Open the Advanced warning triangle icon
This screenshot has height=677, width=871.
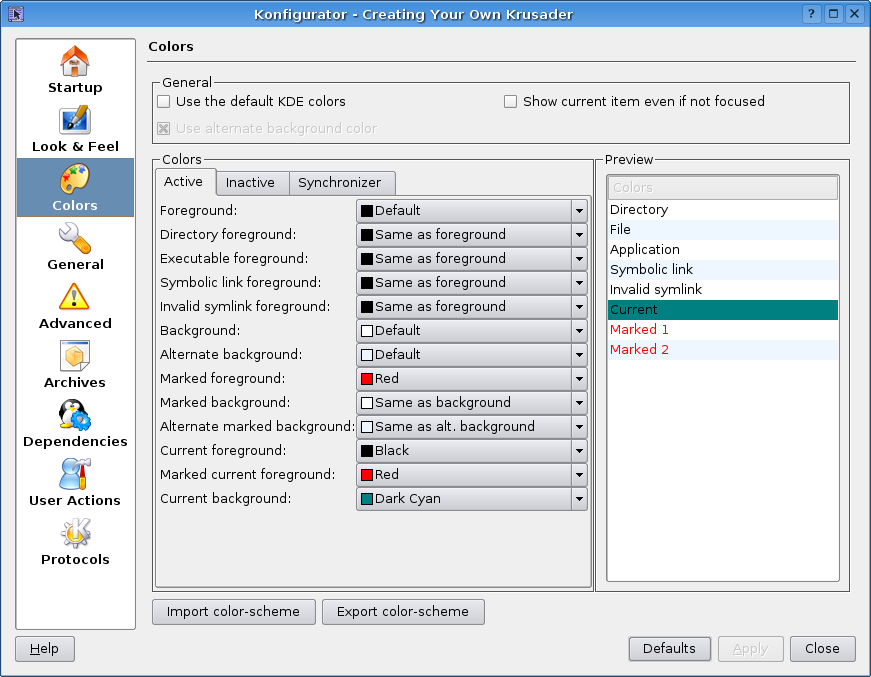(74, 297)
